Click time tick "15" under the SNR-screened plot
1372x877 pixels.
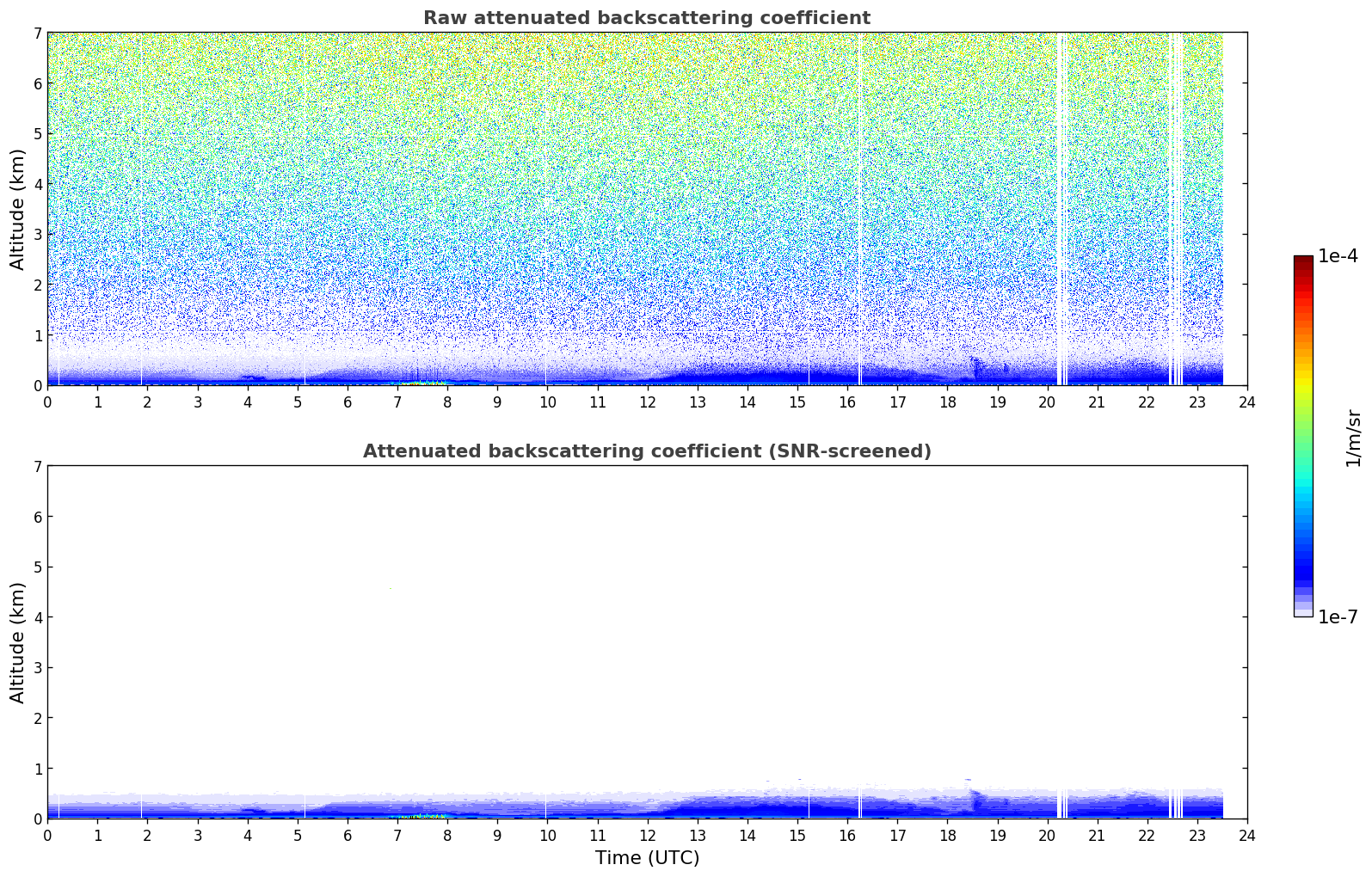click(x=797, y=835)
